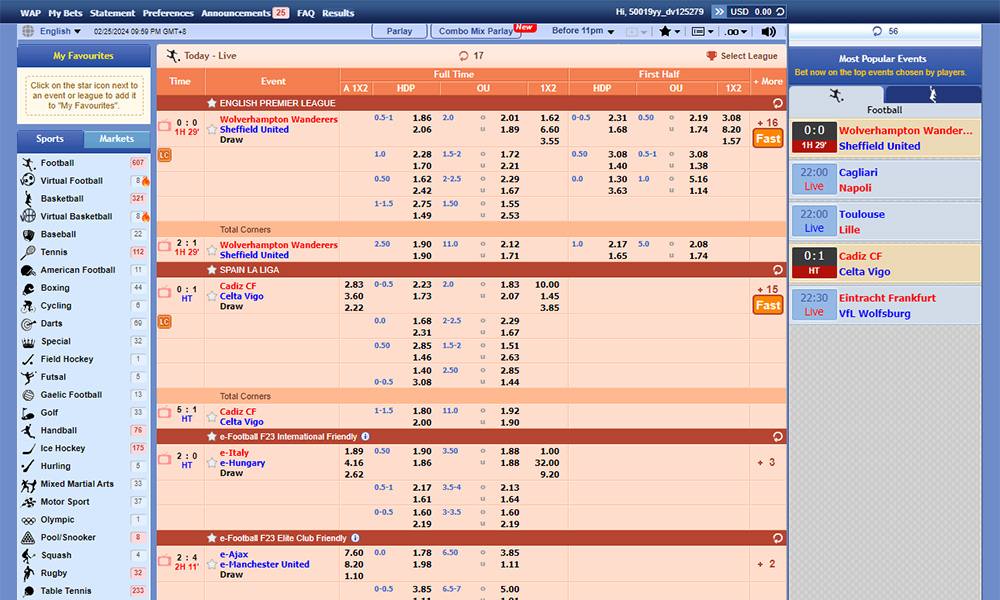Toggle sound with the speaker icon
1000x600 pixels.
coord(768,31)
